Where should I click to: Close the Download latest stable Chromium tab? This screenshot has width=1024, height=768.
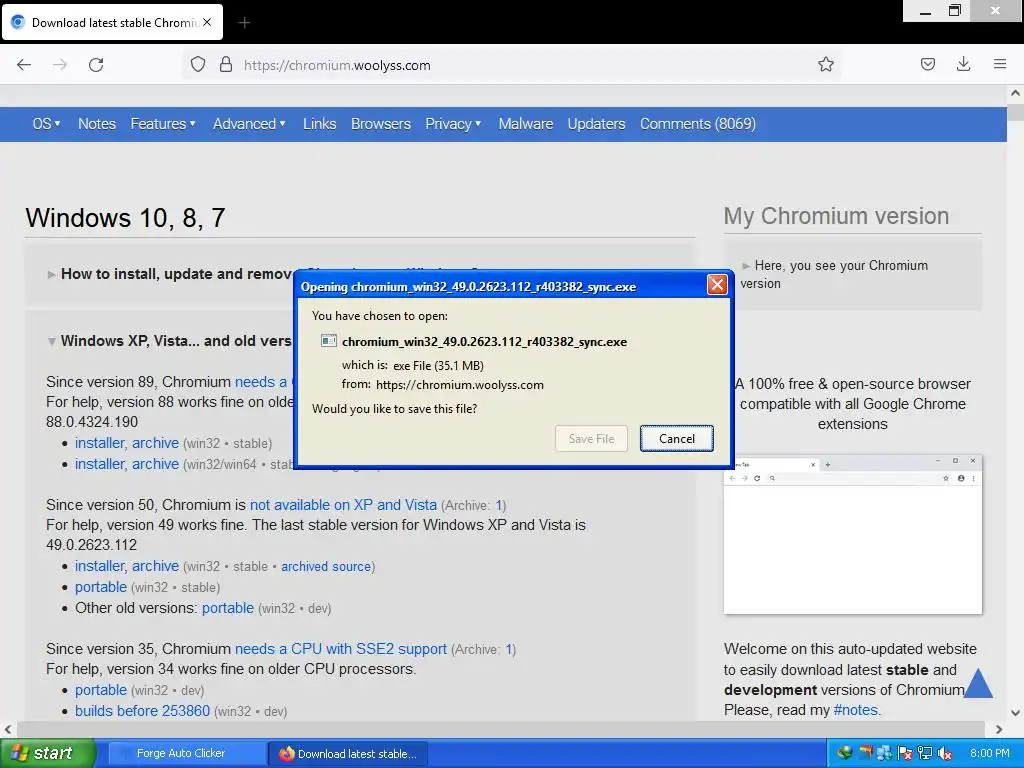point(207,22)
